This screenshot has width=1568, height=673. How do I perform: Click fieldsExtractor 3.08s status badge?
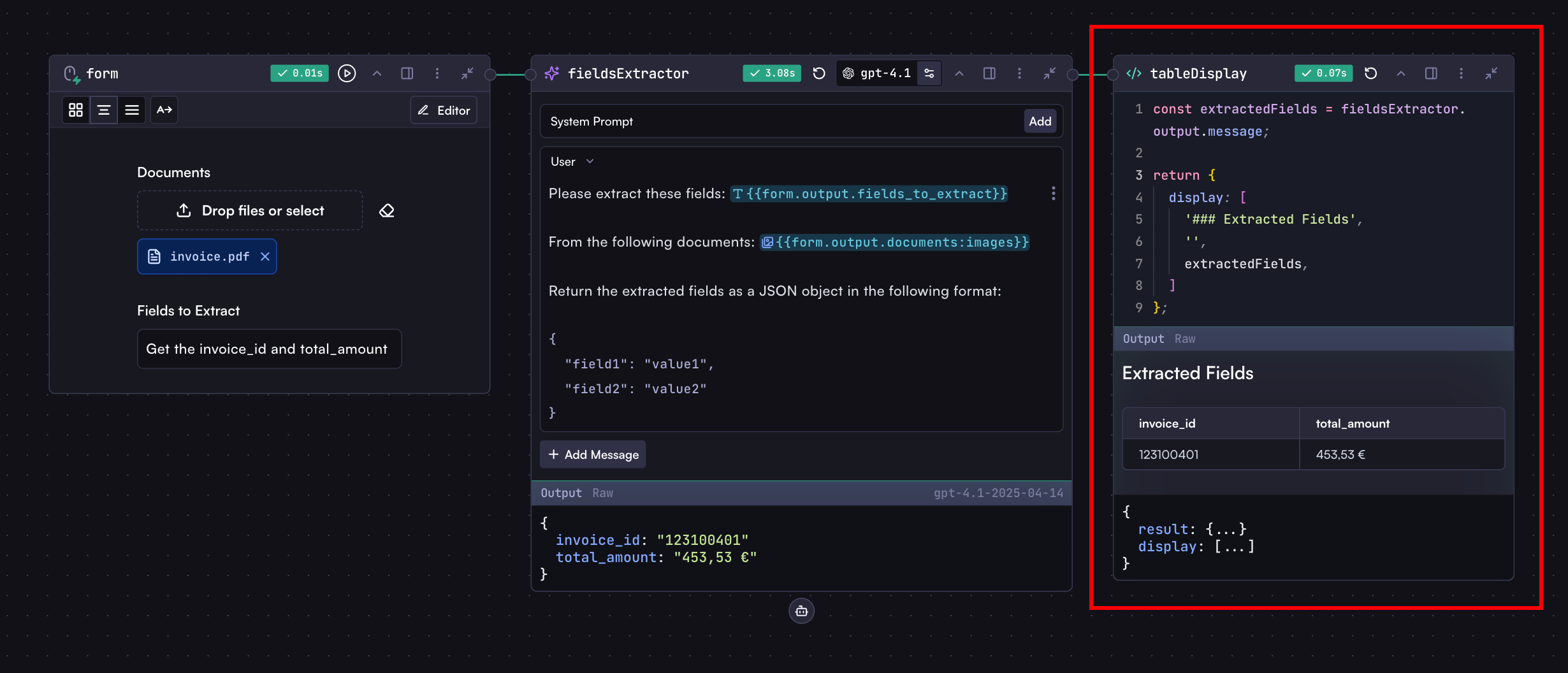pos(772,73)
